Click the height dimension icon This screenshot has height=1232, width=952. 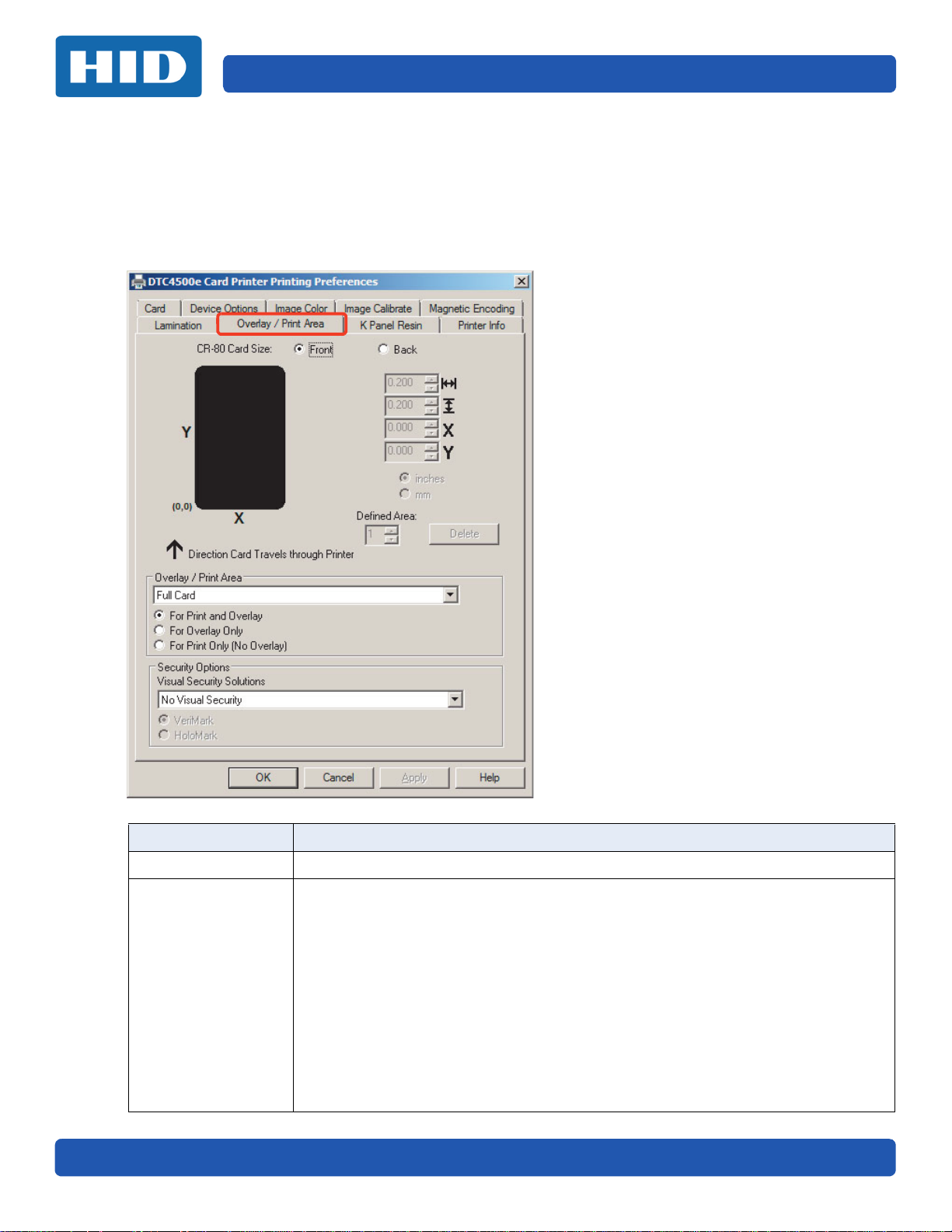[x=449, y=406]
